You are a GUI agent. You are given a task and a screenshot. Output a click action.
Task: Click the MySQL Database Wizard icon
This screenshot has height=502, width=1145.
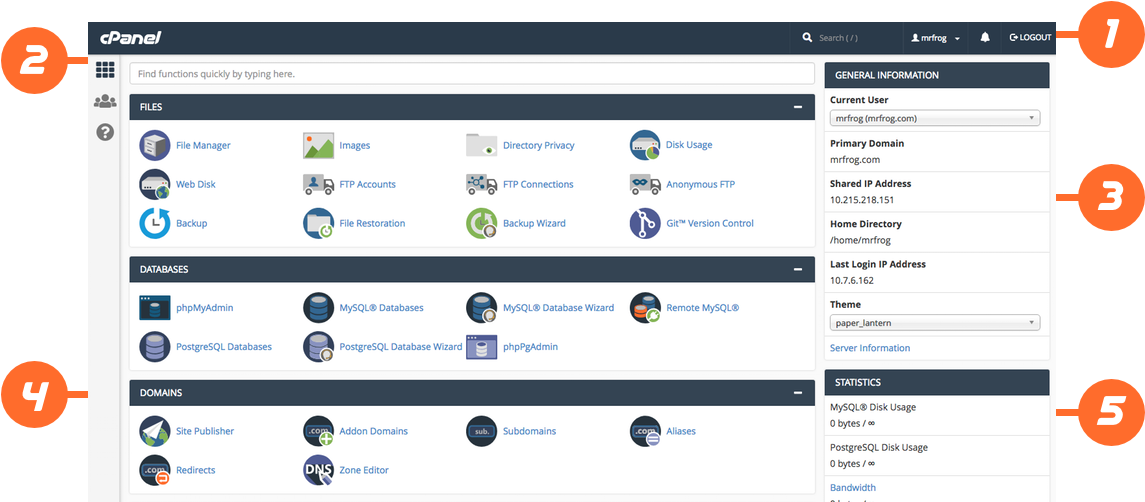click(481, 308)
